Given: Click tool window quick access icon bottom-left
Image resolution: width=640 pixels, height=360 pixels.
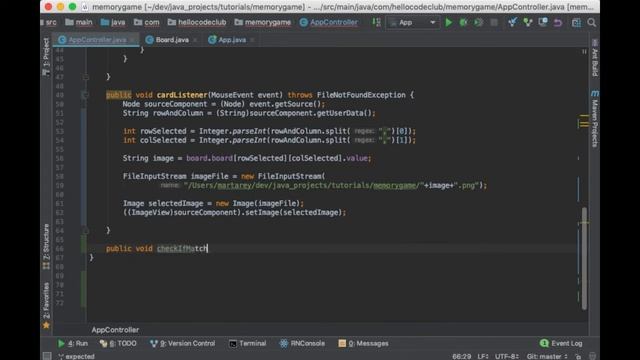Looking at the screenshot, I should (47, 356).
